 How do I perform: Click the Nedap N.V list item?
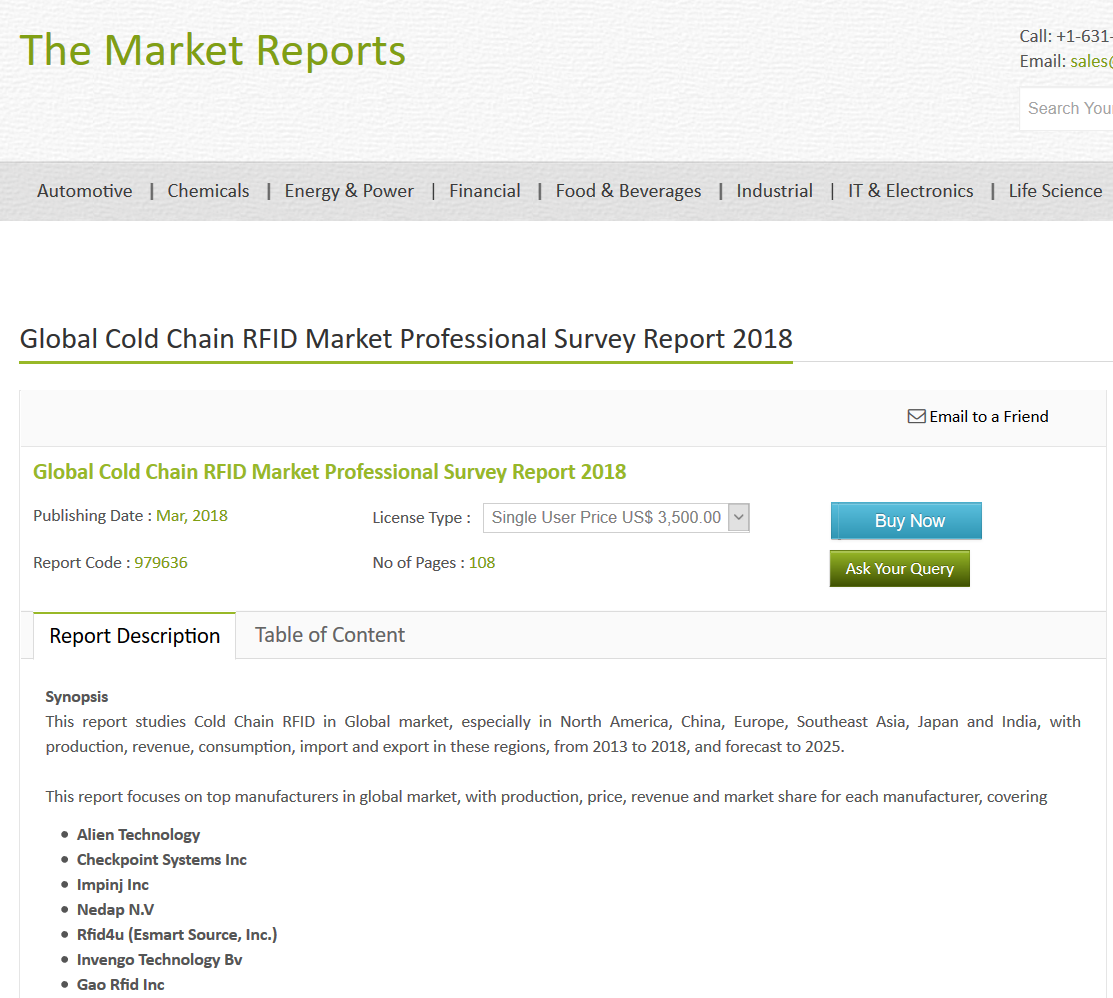(115, 909)
